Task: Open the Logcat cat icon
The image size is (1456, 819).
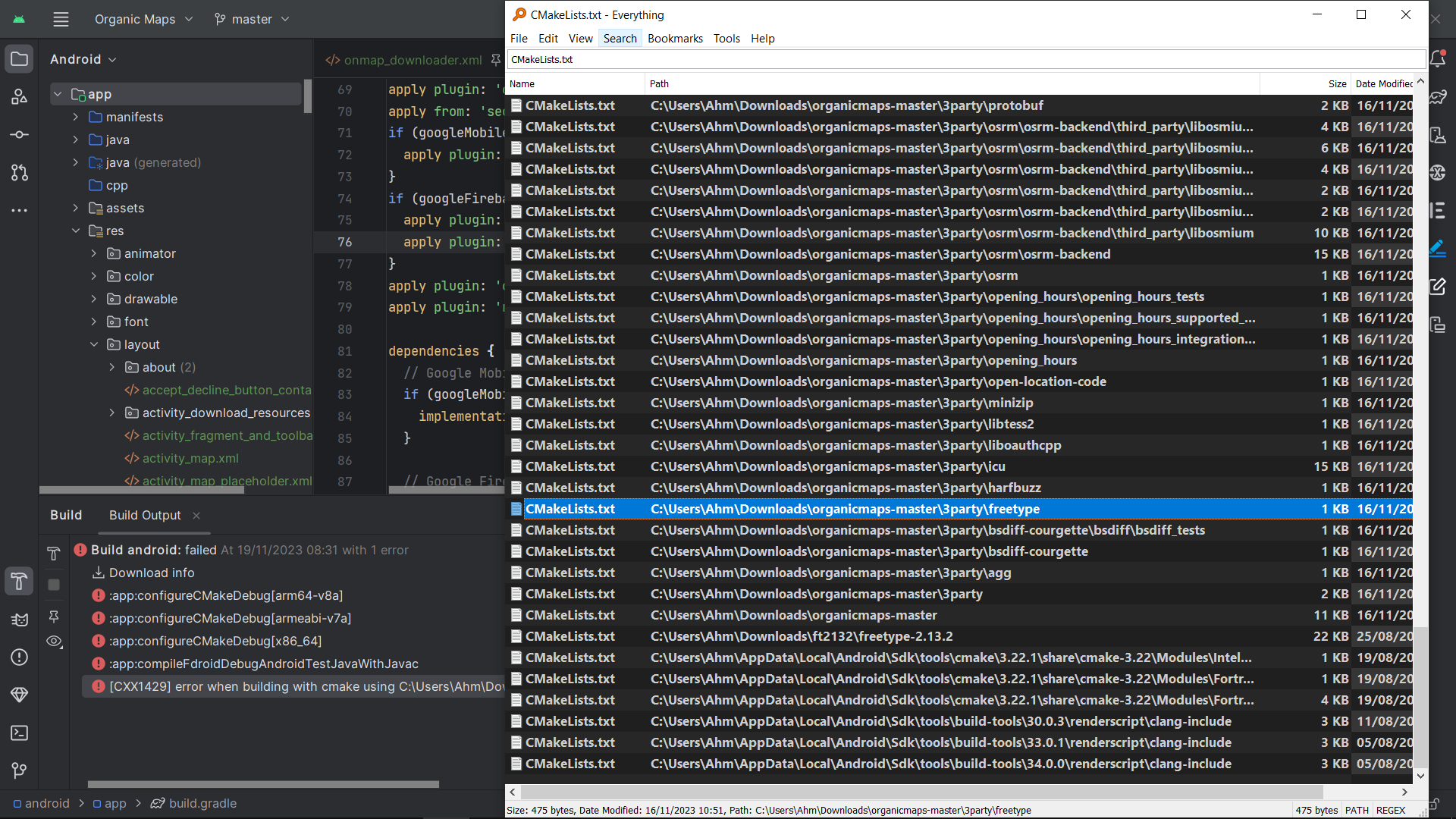Action: tap(19, 620)
